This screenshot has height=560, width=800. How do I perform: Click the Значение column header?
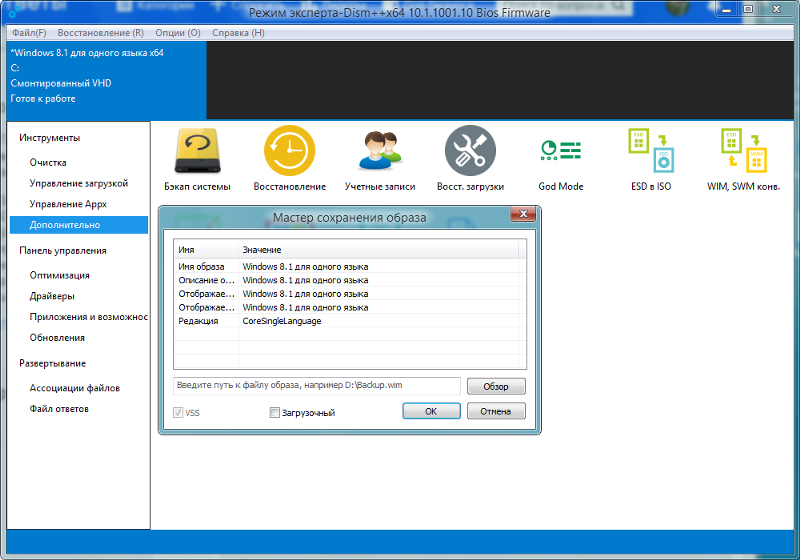click(378, 250)
